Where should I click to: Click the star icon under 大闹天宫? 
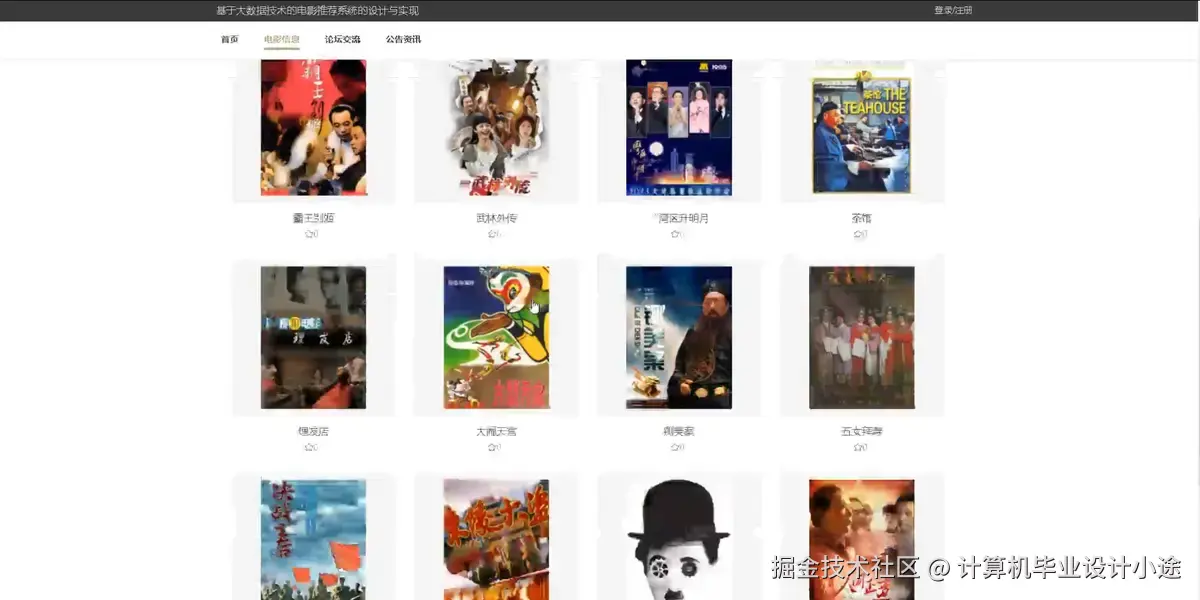[x=492, y=448]
